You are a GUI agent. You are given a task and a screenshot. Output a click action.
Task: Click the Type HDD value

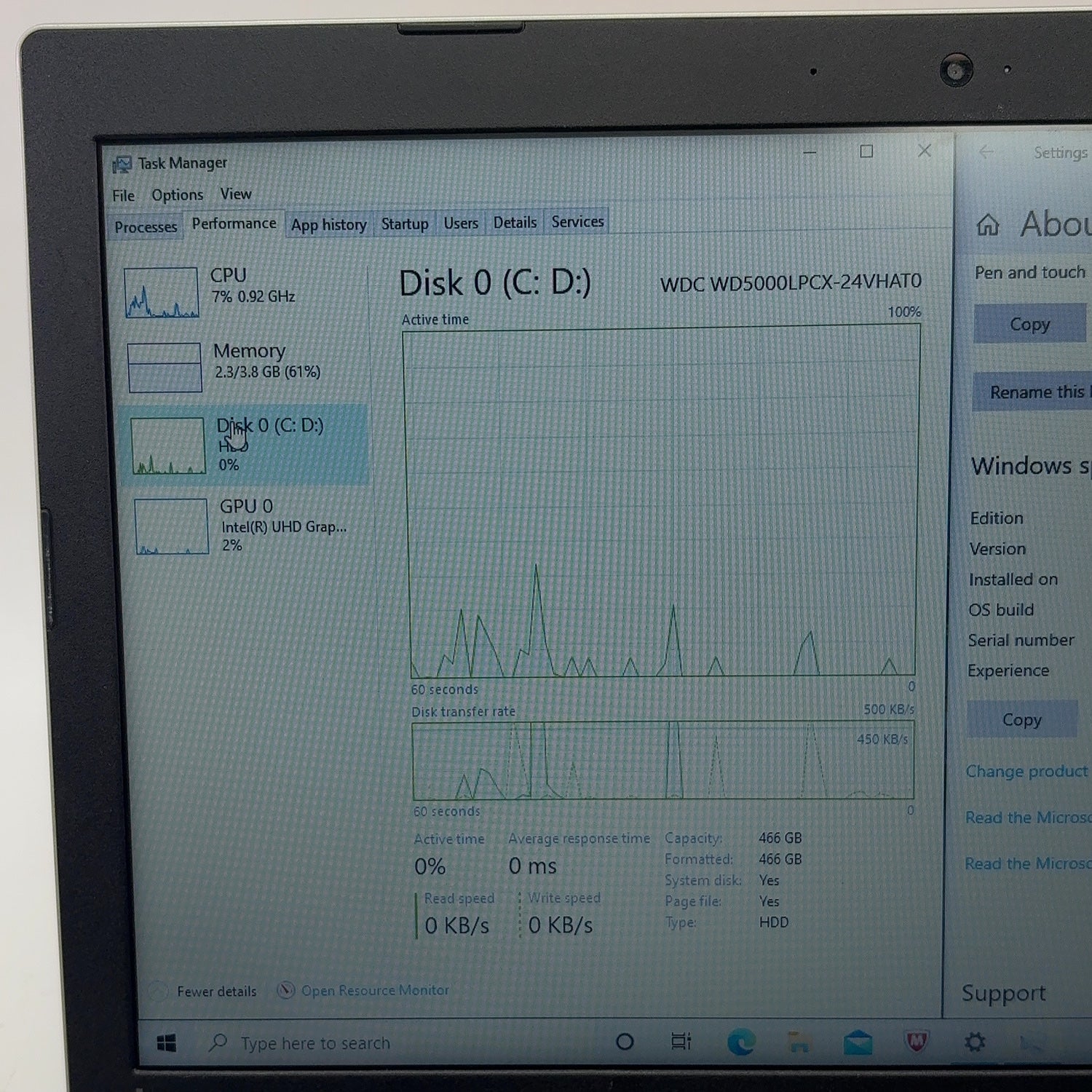coord(774,922)
